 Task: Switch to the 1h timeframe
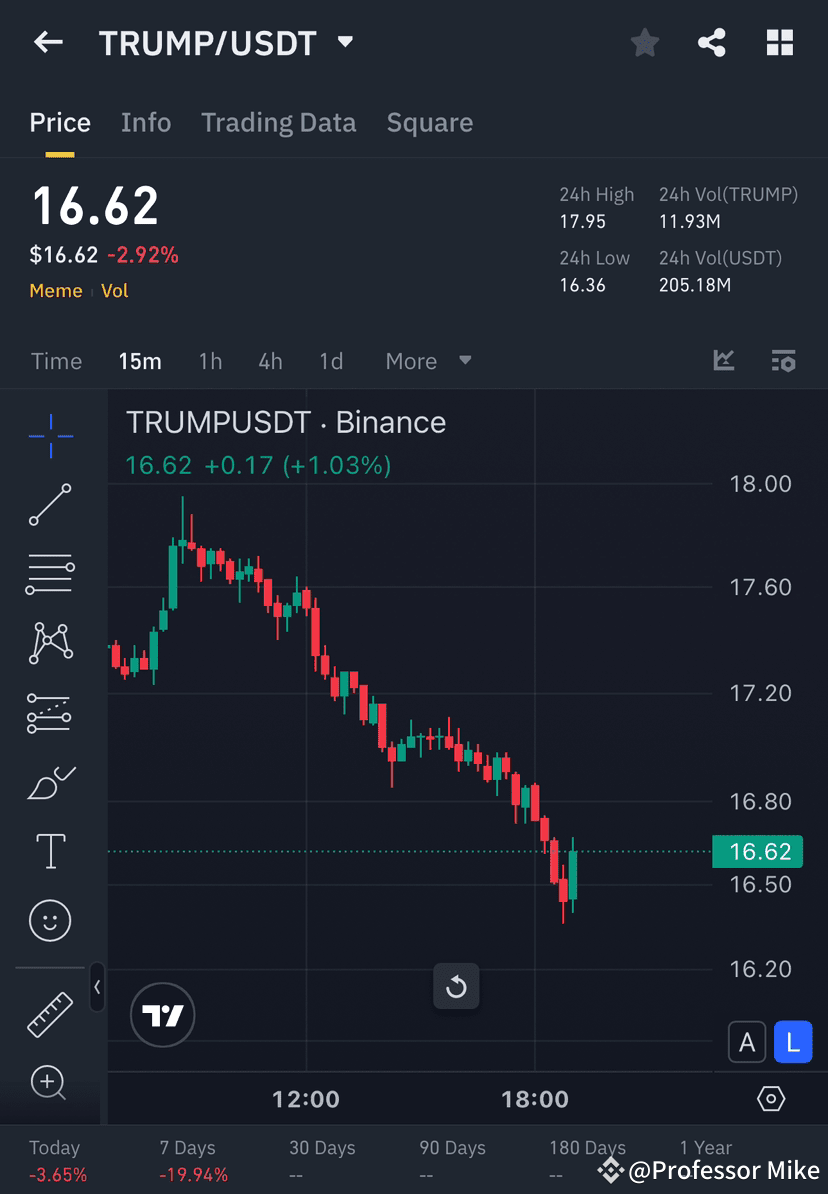pos(210,361)
